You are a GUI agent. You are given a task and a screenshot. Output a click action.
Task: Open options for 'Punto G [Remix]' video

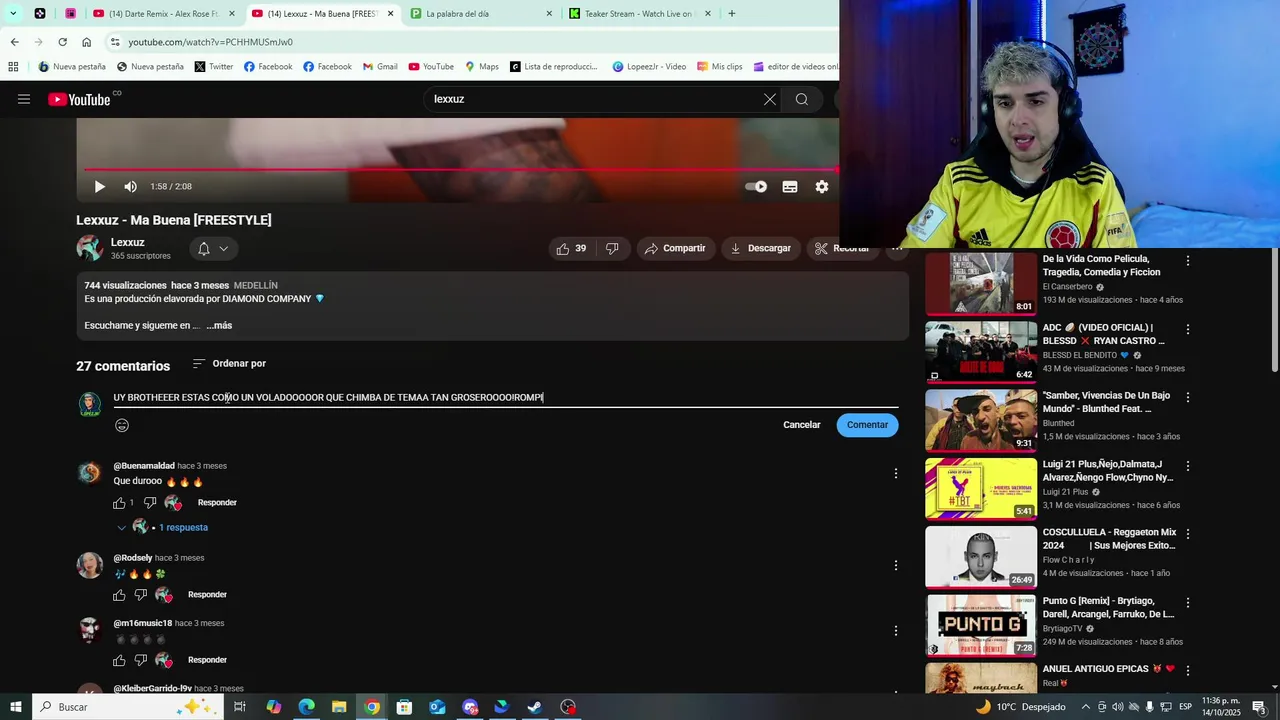[1188, 603]
